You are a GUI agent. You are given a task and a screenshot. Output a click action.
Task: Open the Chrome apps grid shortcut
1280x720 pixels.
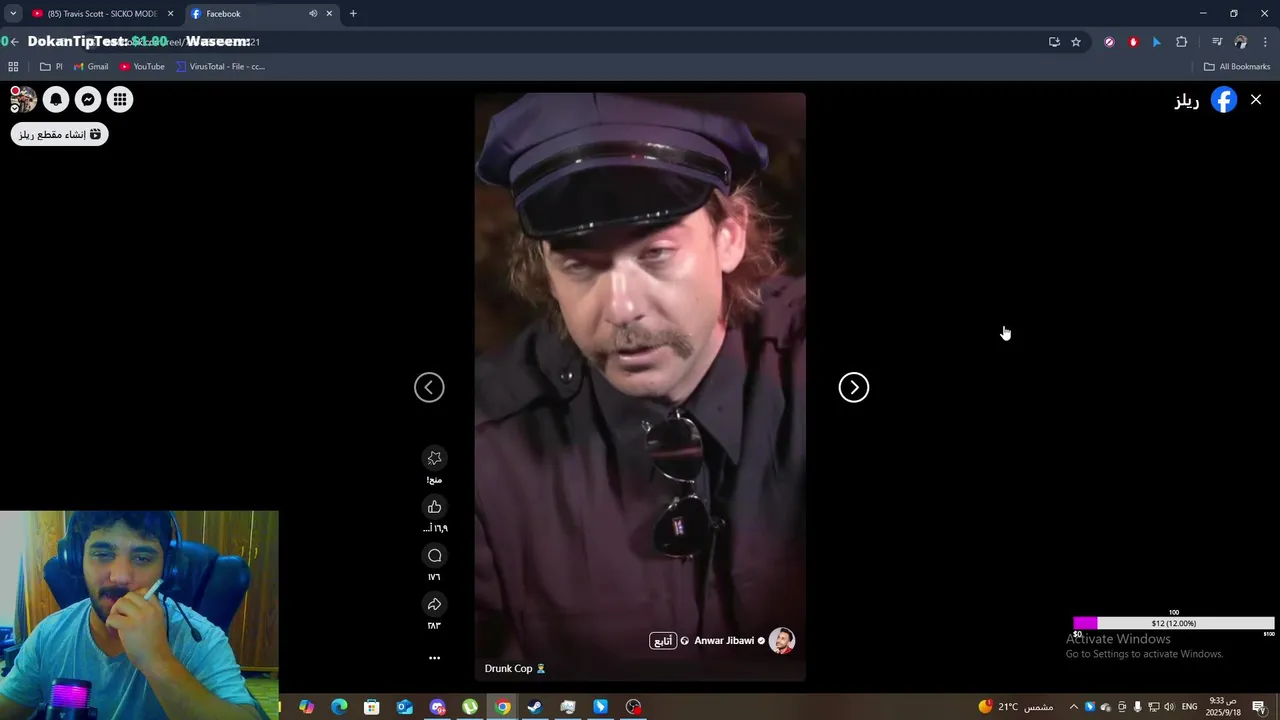[x=13, y=67]
